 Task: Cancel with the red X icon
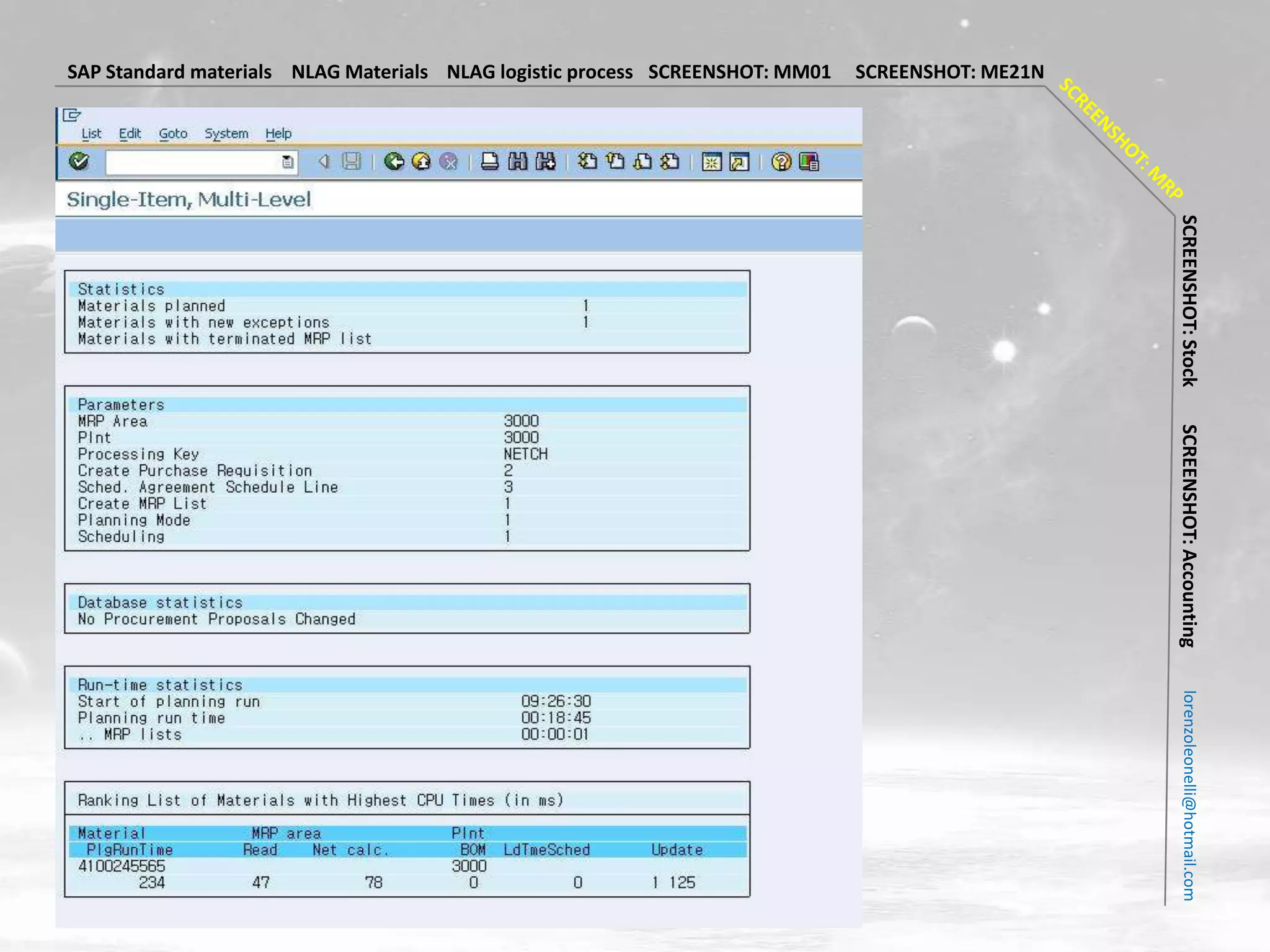click(x=448, y=162)
